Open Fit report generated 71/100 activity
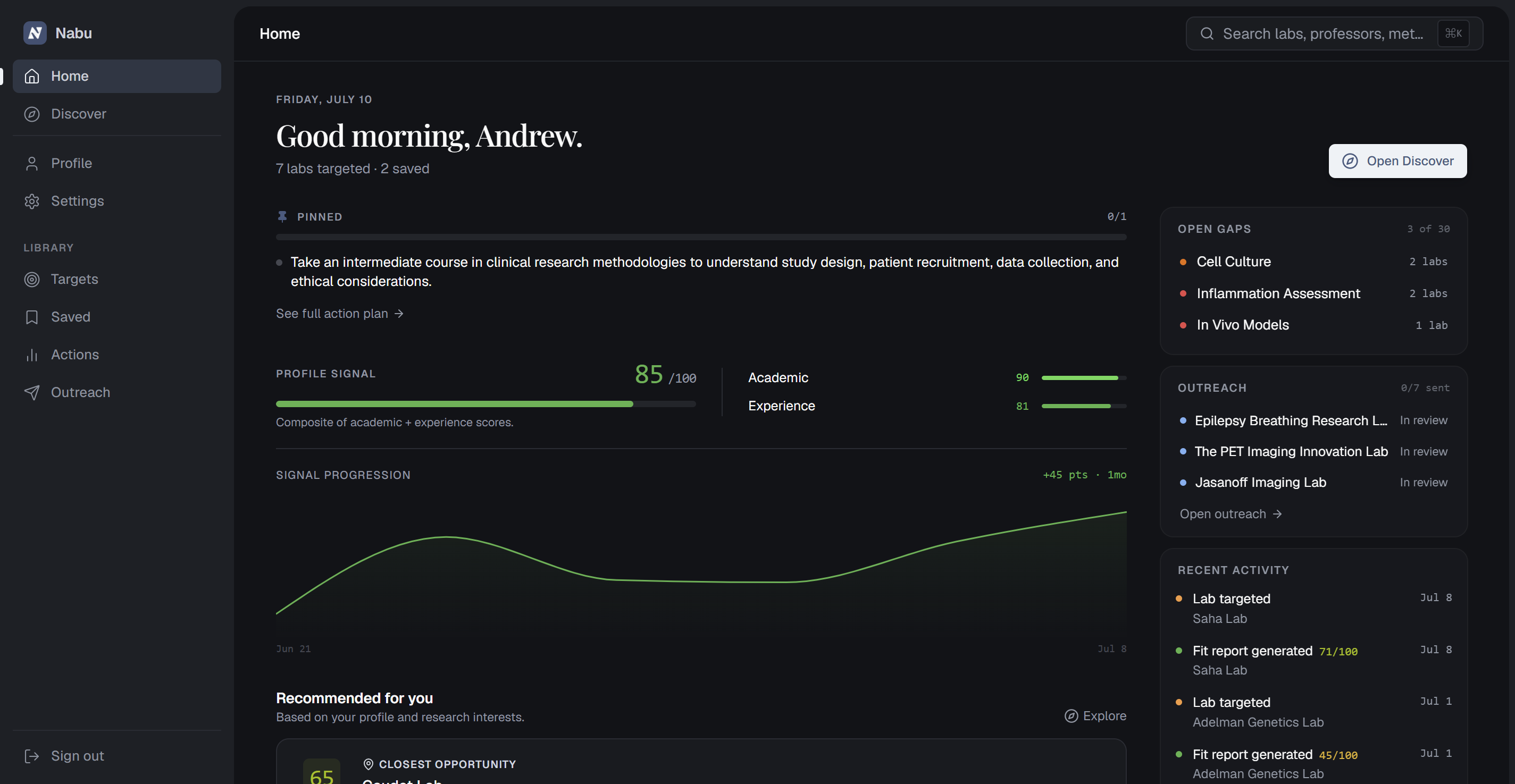The height and width of the screenshot is (784, 1515). pyautogui.click(x=1313, y=660)
